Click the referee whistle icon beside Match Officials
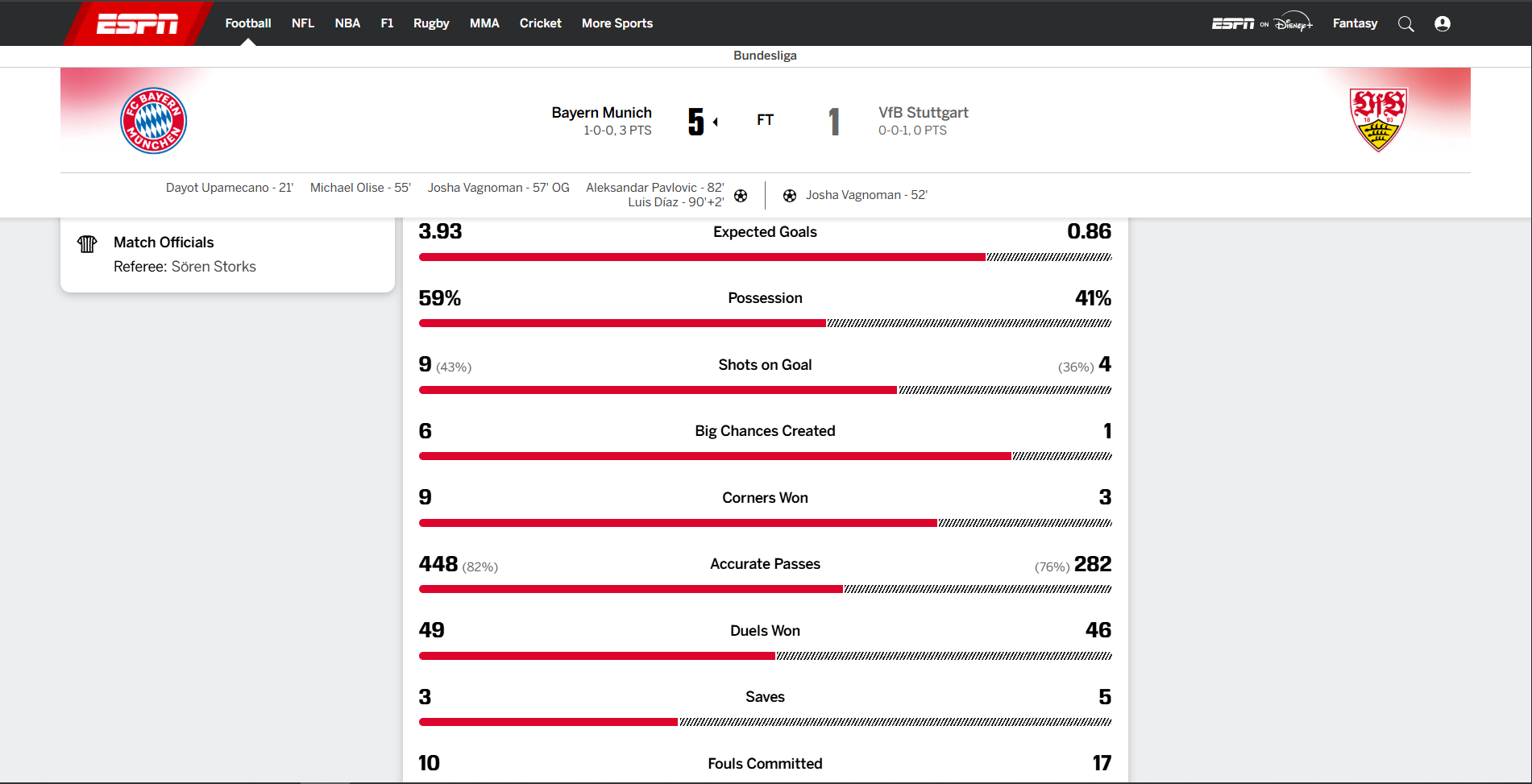Viewport: 1532px width, 784px height. 87,243
